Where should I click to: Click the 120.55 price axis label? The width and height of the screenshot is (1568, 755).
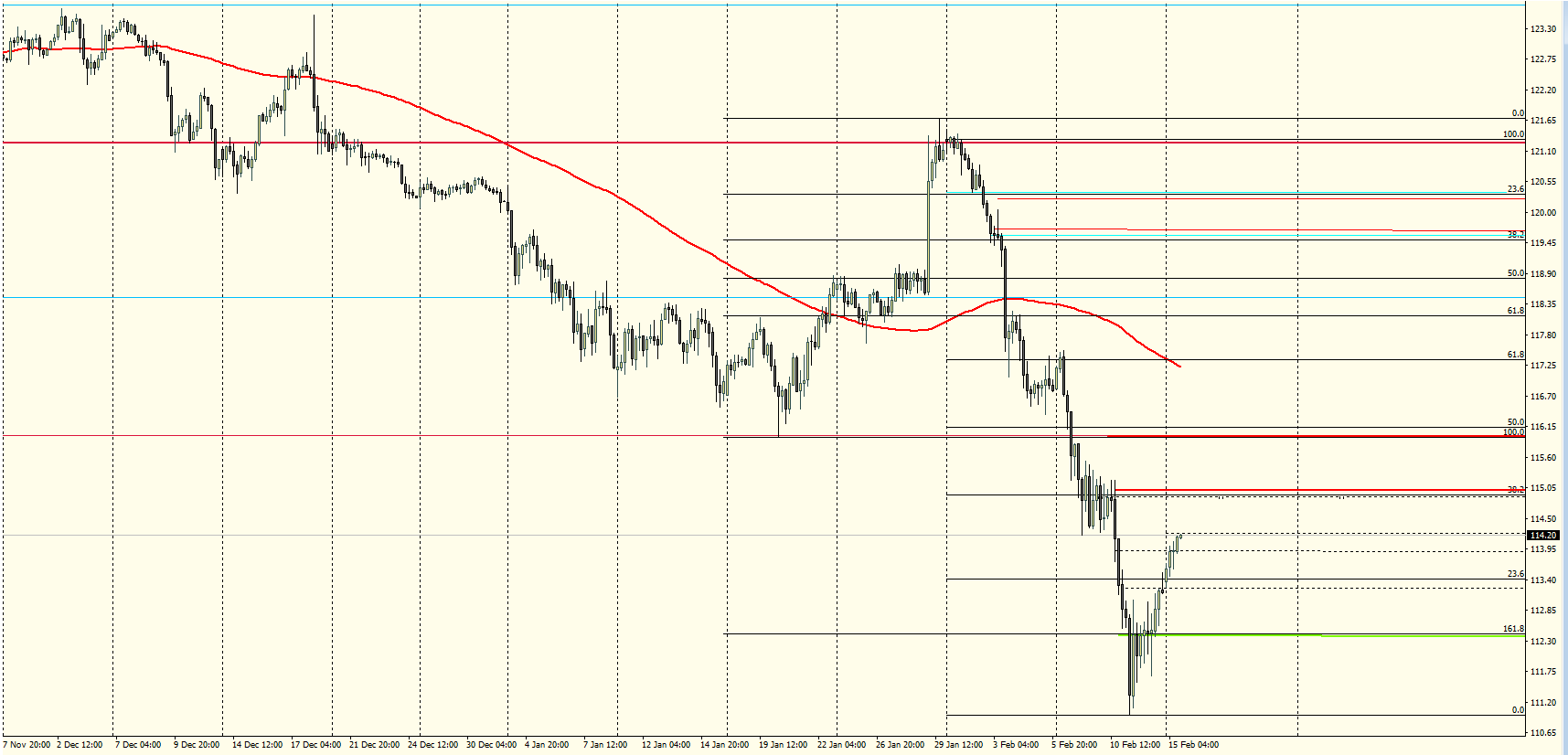1543,182
